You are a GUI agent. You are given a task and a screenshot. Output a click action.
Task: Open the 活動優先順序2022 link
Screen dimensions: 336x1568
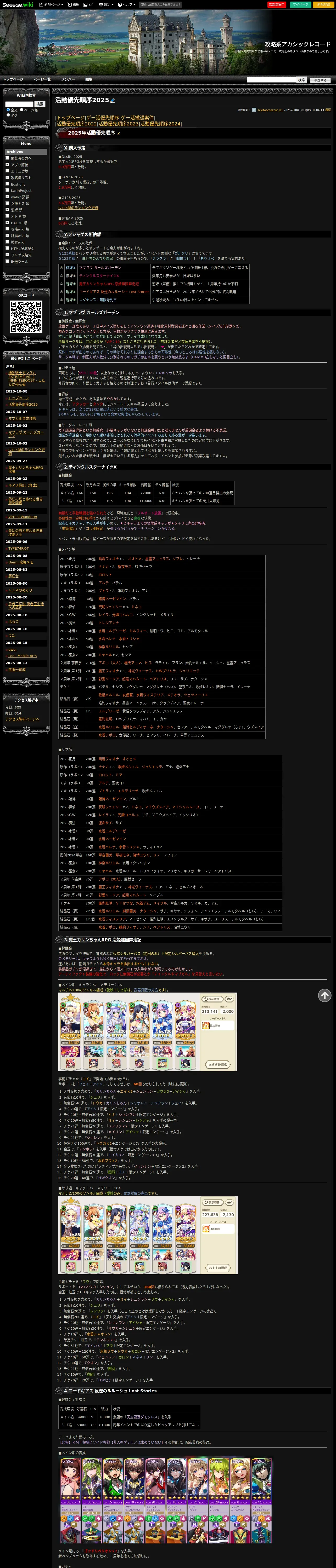point(77,124)
